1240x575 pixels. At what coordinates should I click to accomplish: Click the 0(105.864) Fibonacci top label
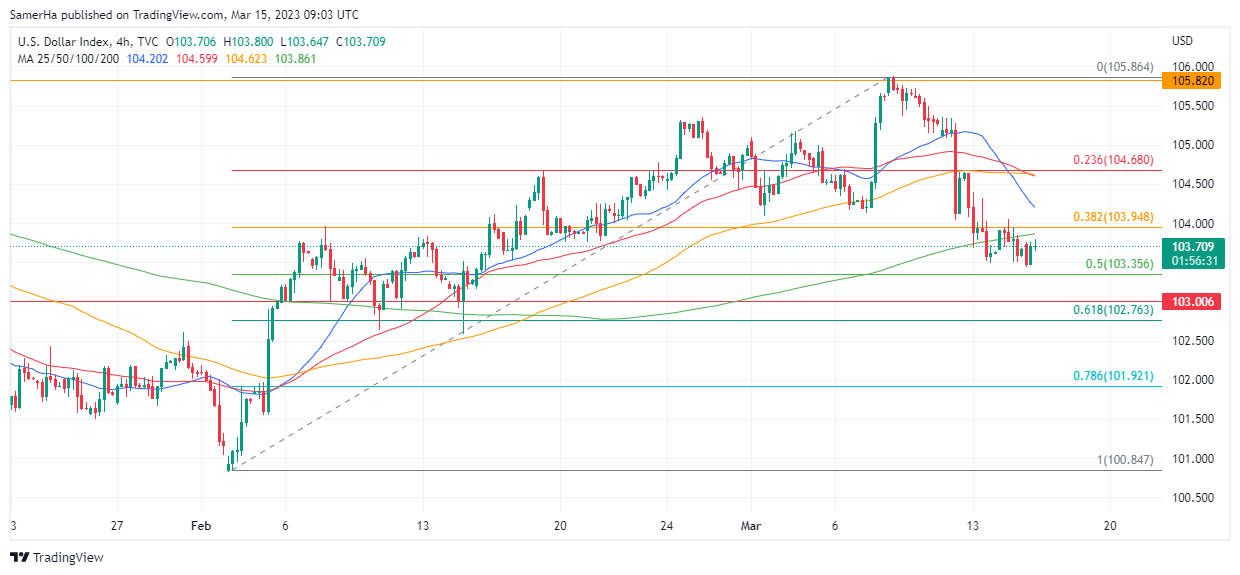click(1125, 67)
